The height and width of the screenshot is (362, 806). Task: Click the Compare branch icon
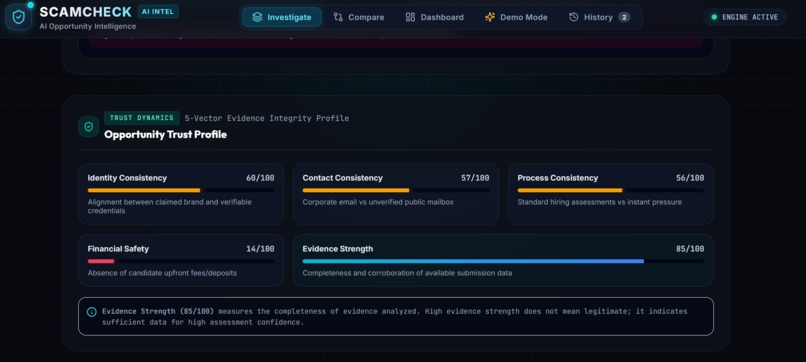click(x=338, y=17)
